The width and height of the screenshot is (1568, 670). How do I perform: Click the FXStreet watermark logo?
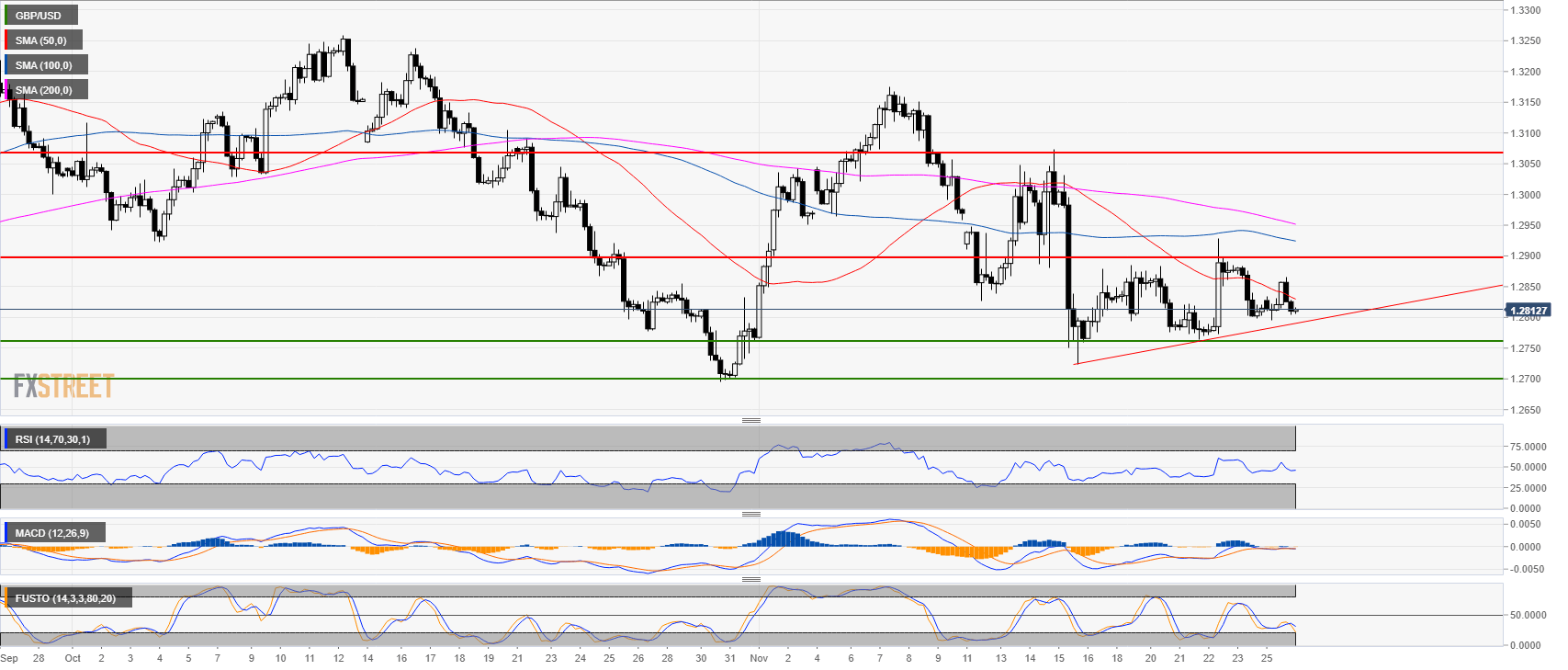(63, 386)
